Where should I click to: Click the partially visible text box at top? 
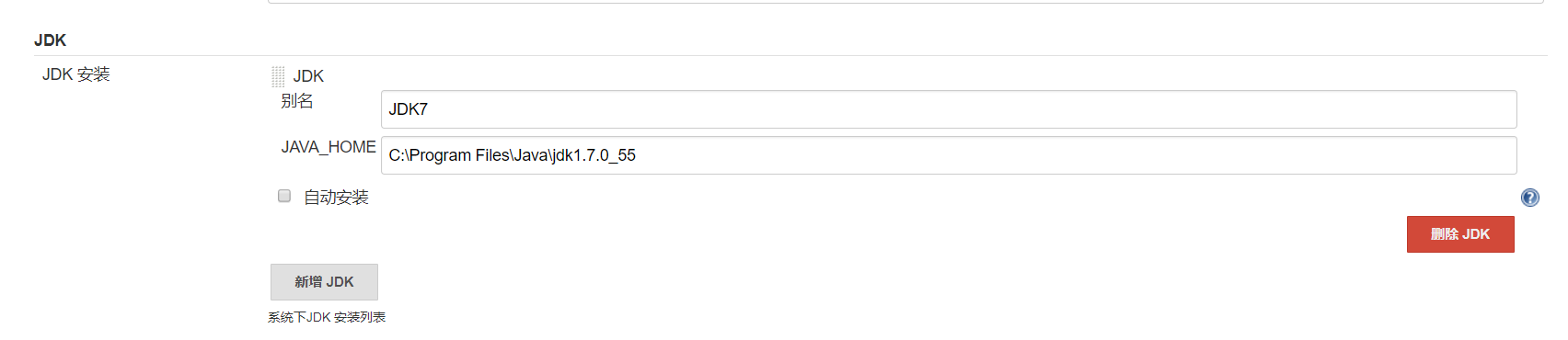tap(905, 2)
